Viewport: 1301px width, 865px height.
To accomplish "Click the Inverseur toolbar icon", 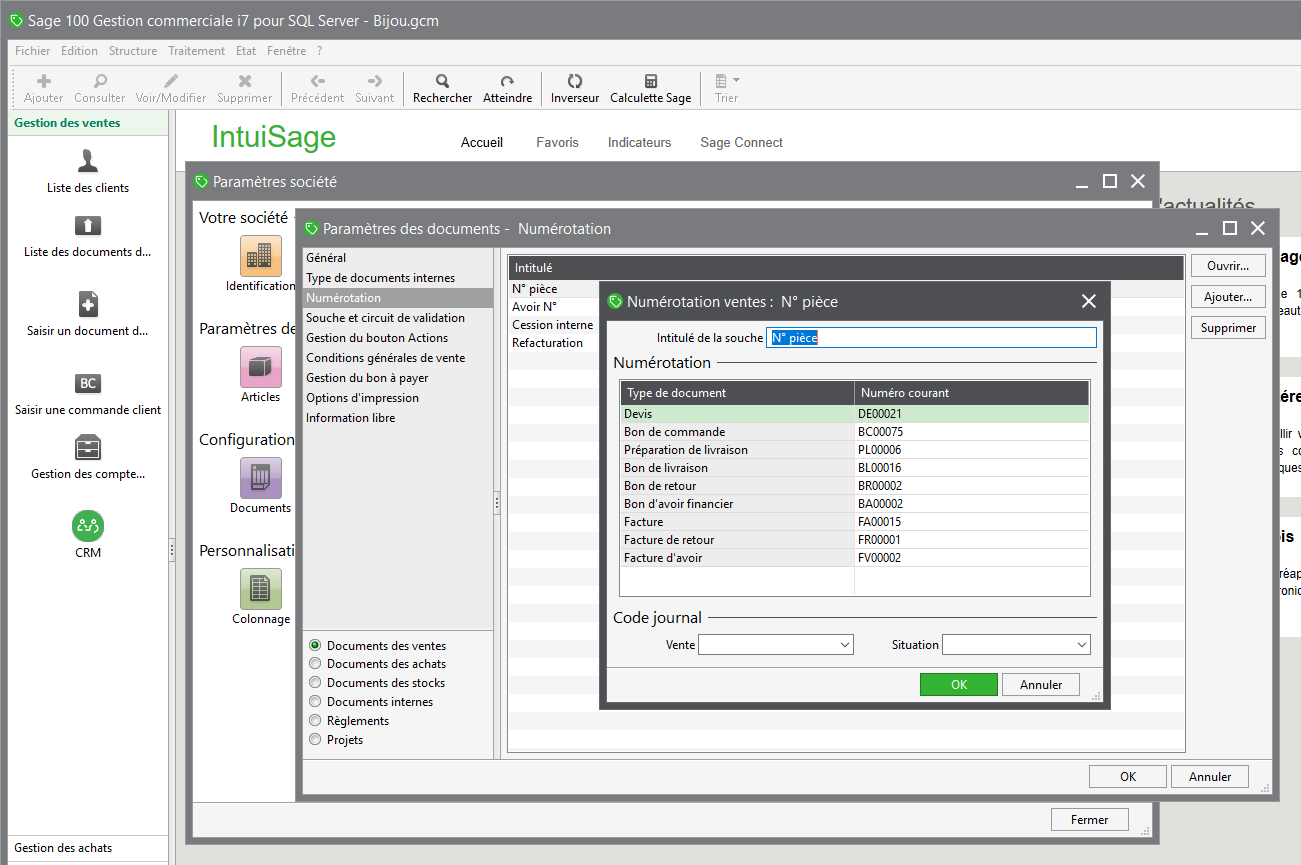I will 575,81.
